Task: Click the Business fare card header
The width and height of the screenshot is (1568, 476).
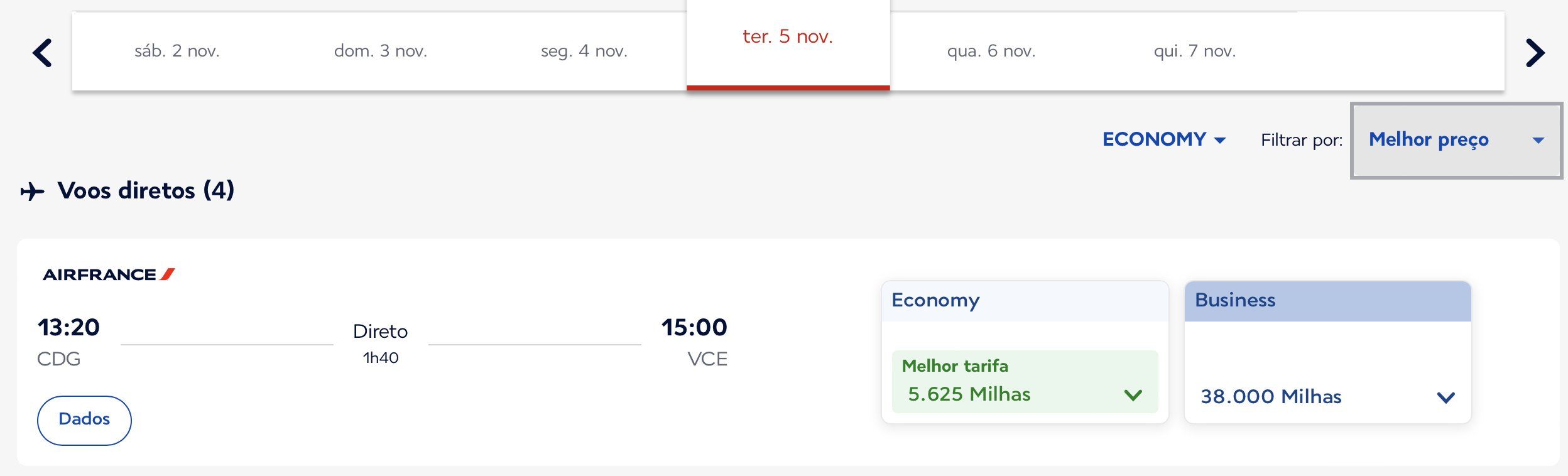Action: tap(1327, 301)
